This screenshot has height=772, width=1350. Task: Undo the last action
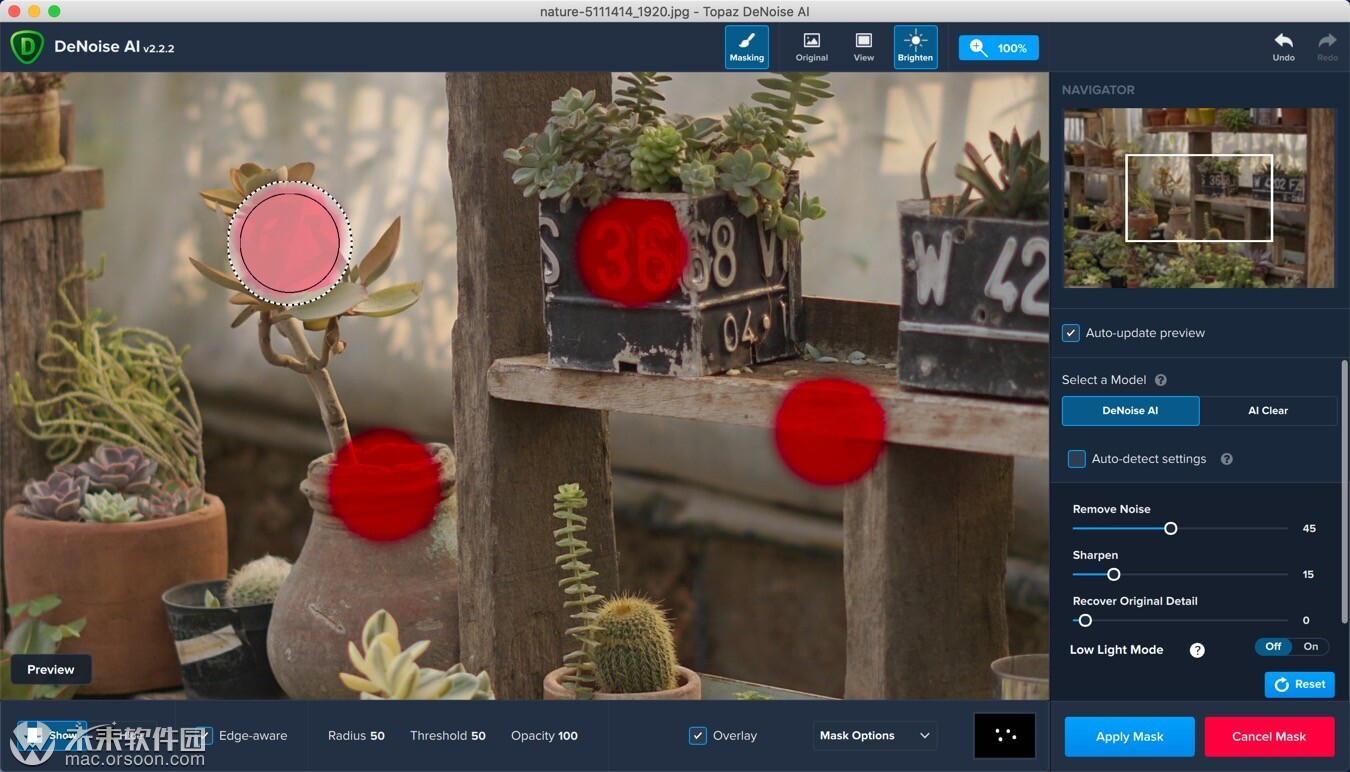(x=1283, y=46)
